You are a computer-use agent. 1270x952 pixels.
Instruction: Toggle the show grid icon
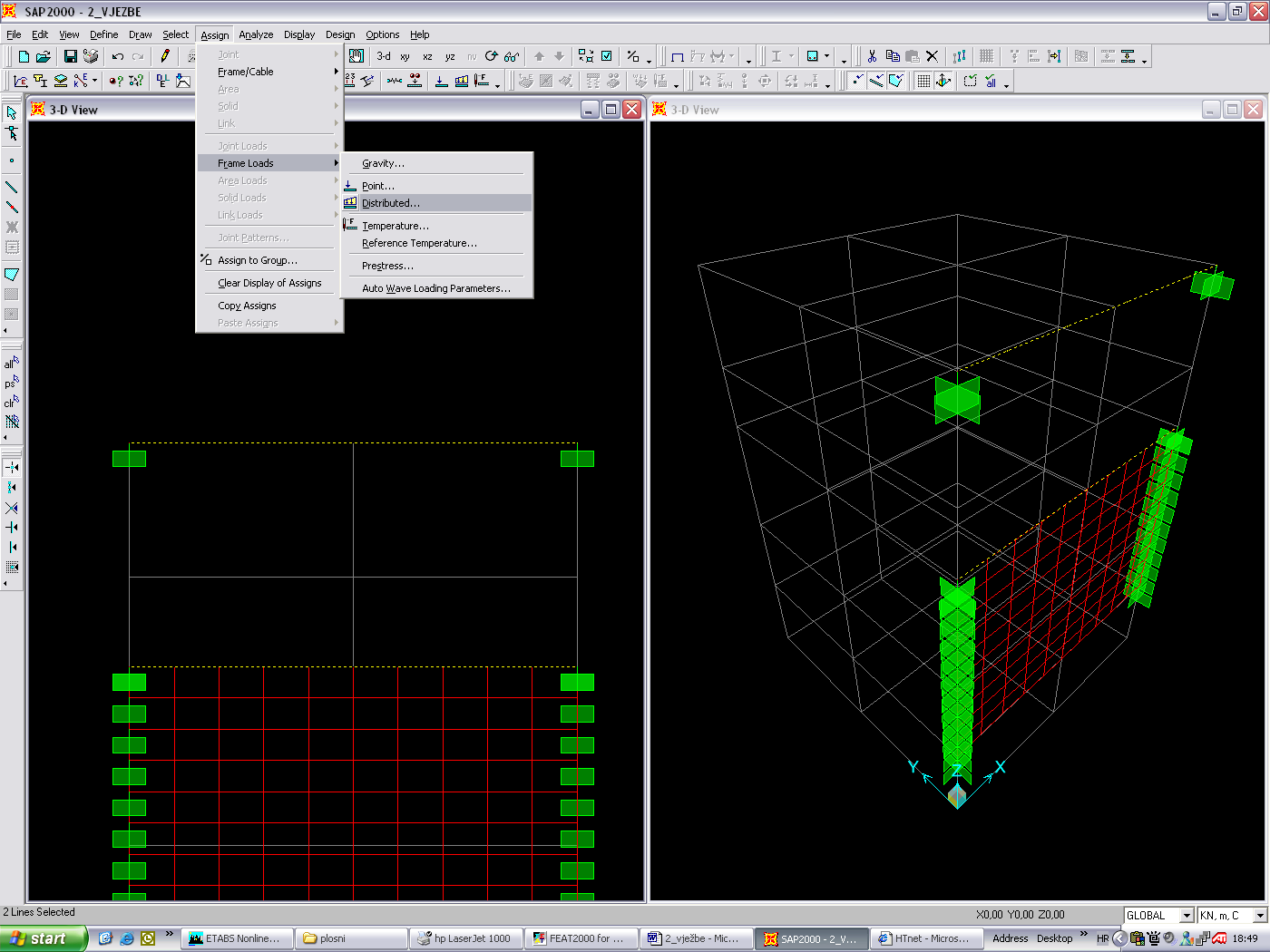point(923,81)
